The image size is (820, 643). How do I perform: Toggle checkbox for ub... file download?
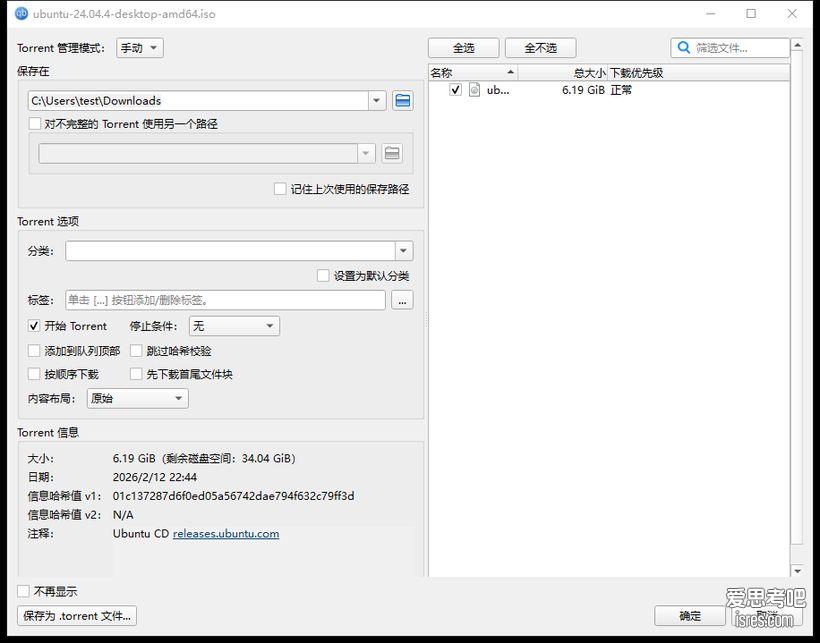click(455, 90)
